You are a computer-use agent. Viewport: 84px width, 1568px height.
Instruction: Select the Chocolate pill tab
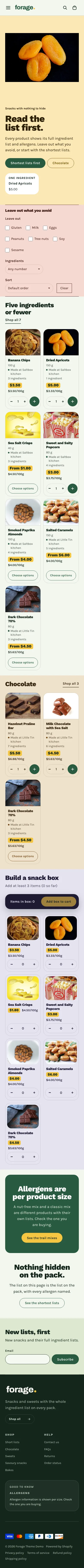point(61,163)
